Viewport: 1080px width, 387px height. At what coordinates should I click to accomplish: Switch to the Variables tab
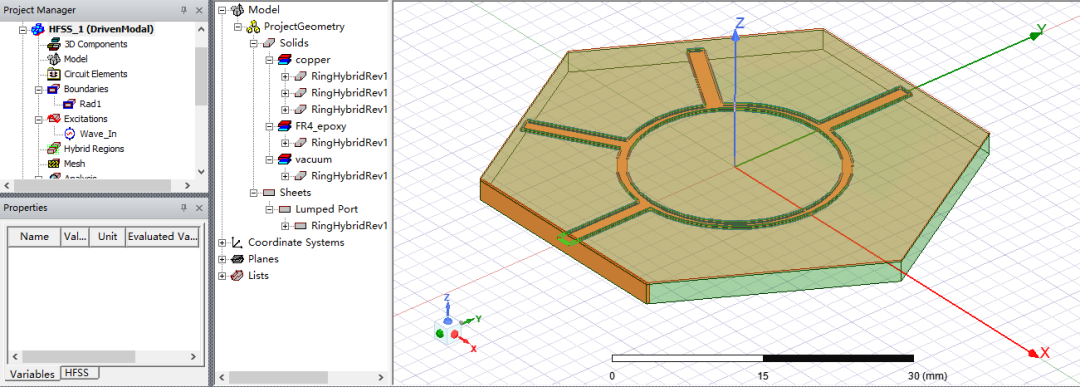(x=31, y=374)
